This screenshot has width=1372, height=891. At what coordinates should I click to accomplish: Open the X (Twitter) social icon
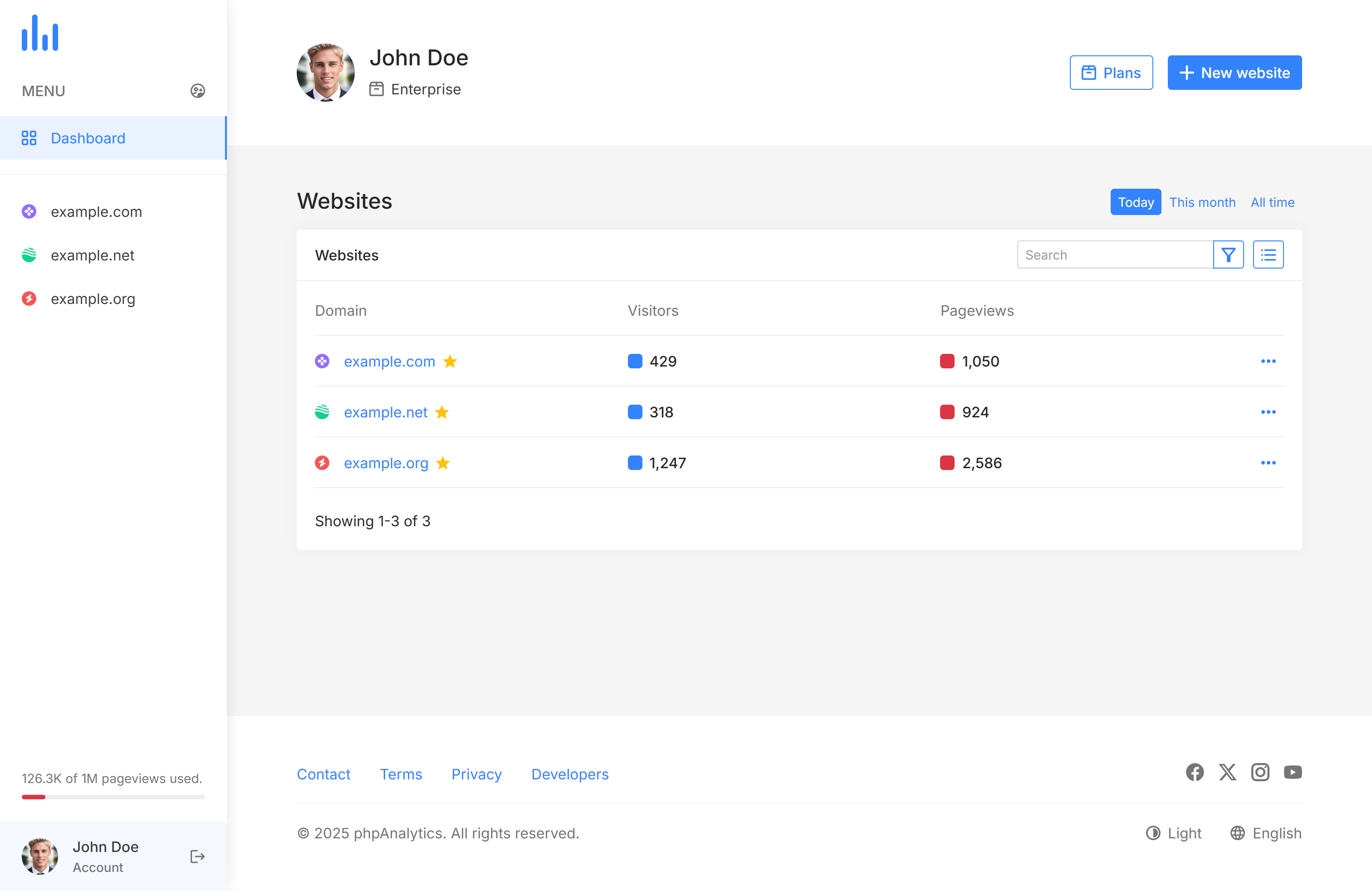coord(1227,772)
